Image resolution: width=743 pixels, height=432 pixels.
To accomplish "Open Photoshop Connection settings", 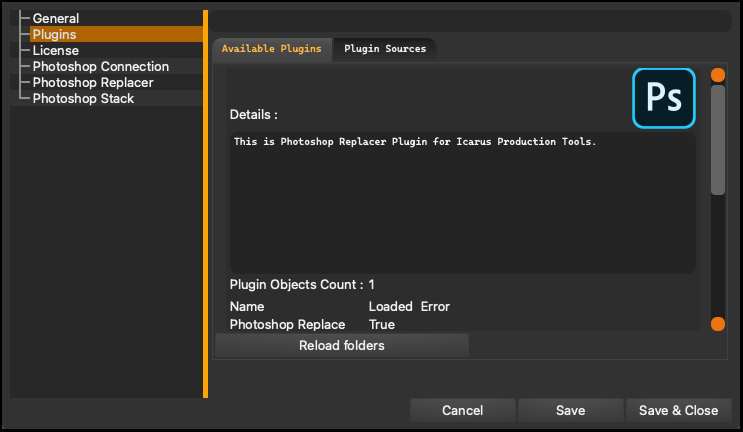I will [x=100, y=66].
